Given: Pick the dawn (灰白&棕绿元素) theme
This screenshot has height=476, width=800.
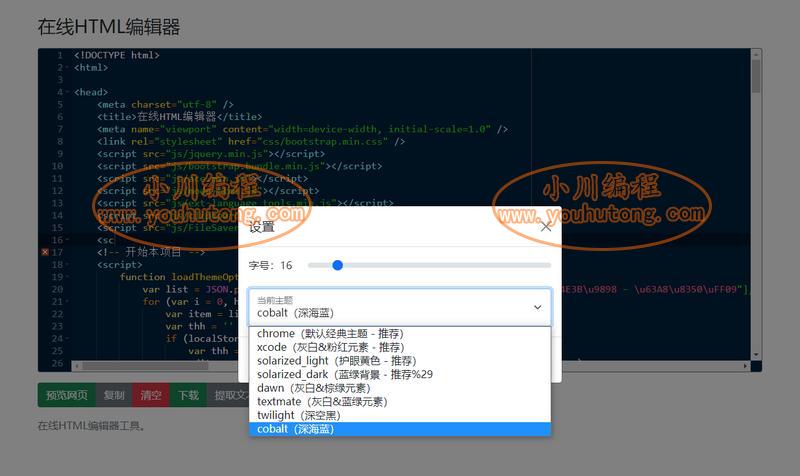Looking at the screenshot, I should tap(399, 388).
